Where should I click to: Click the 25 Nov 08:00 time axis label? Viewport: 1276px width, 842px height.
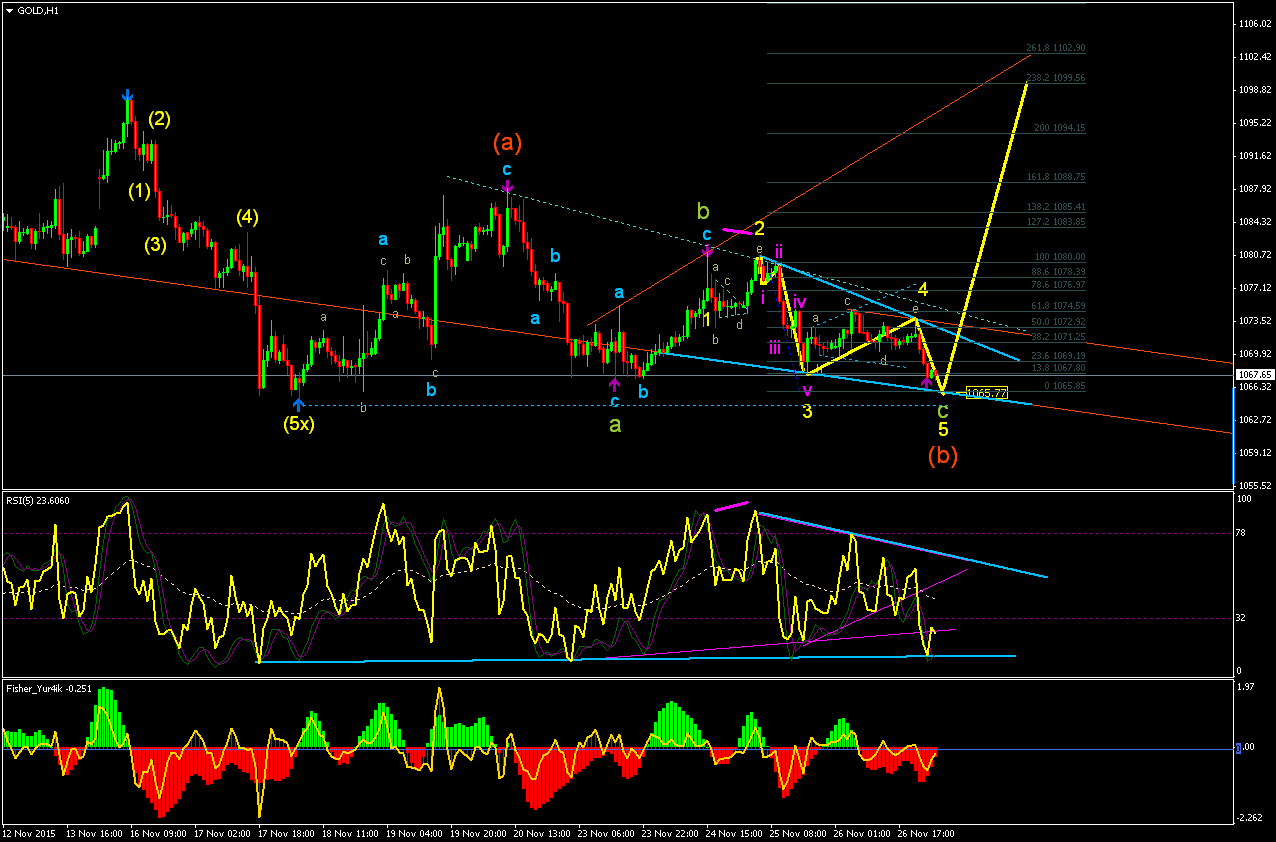pos(798,832)
